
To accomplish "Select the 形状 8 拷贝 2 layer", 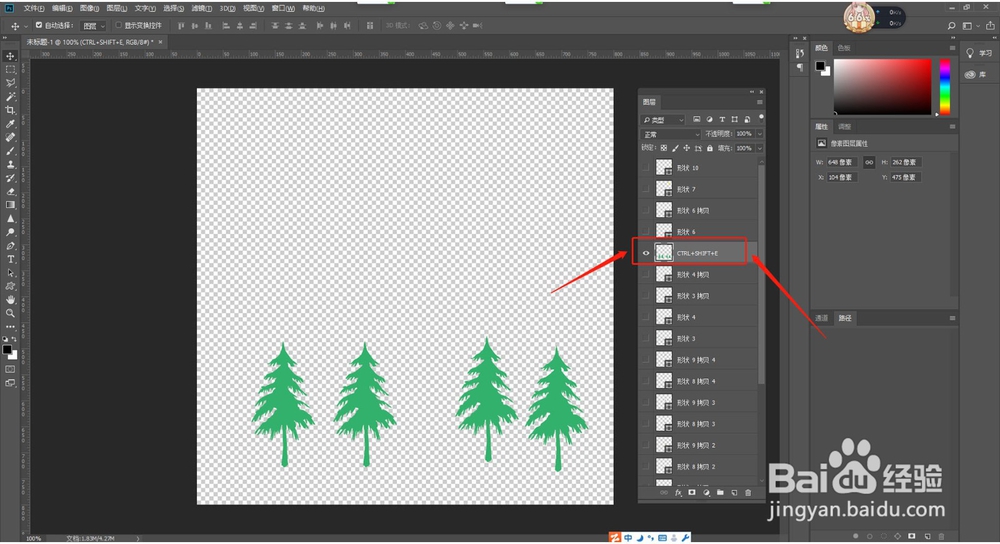I will click(x=698, y=466).
